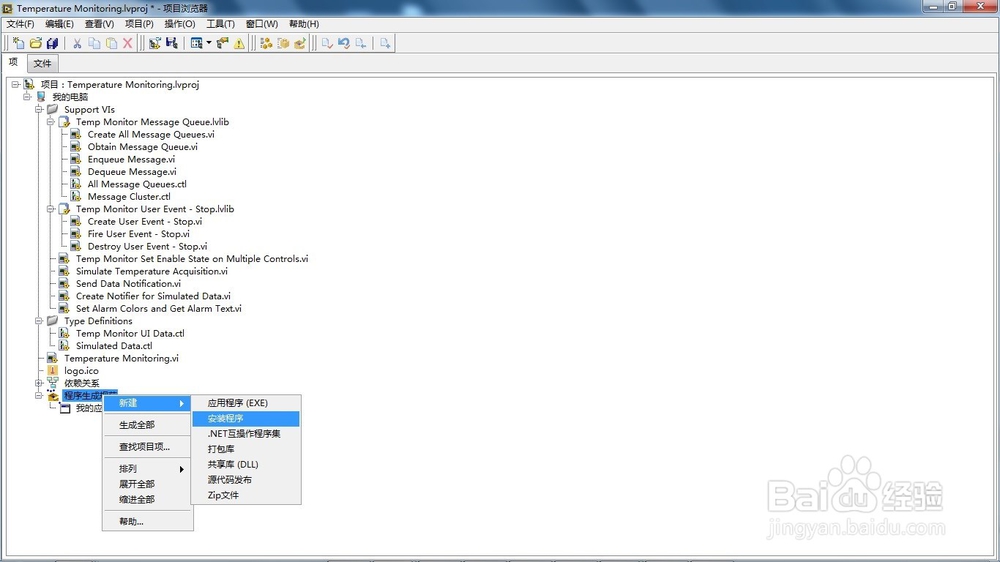The width and height of the screenshot is (1000, 562).
Task: Open the 窗口(W) menu
Action: click(262, 24)
